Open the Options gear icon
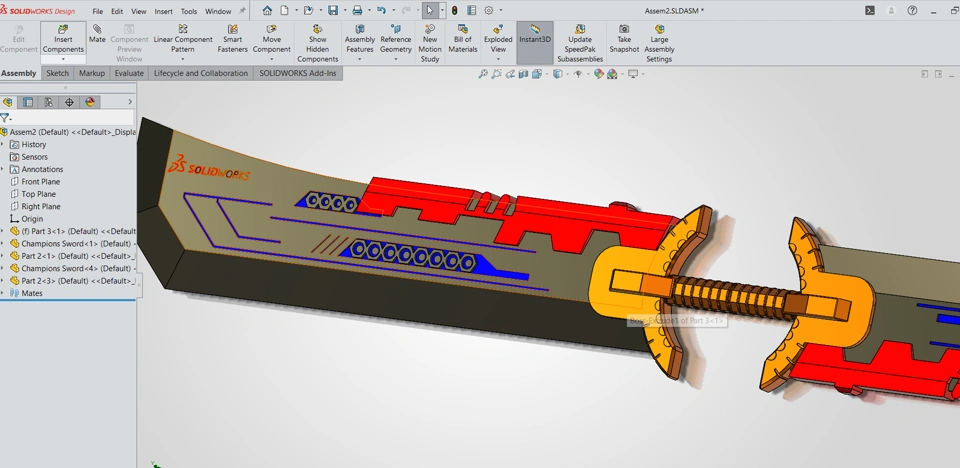 pyautogui.click(x=489, y=10)
